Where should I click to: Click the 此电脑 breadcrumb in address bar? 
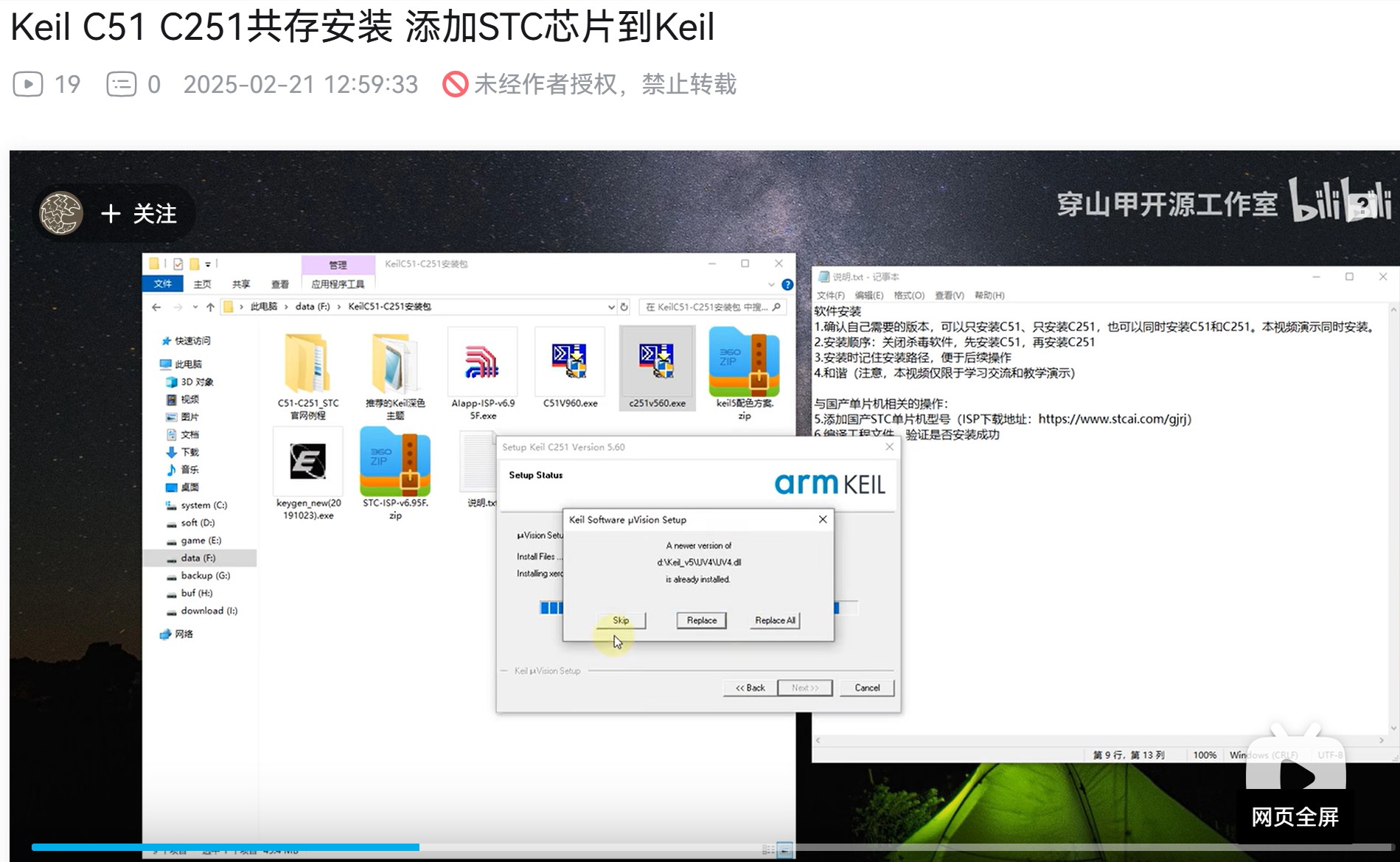click(x=263, y=307)
